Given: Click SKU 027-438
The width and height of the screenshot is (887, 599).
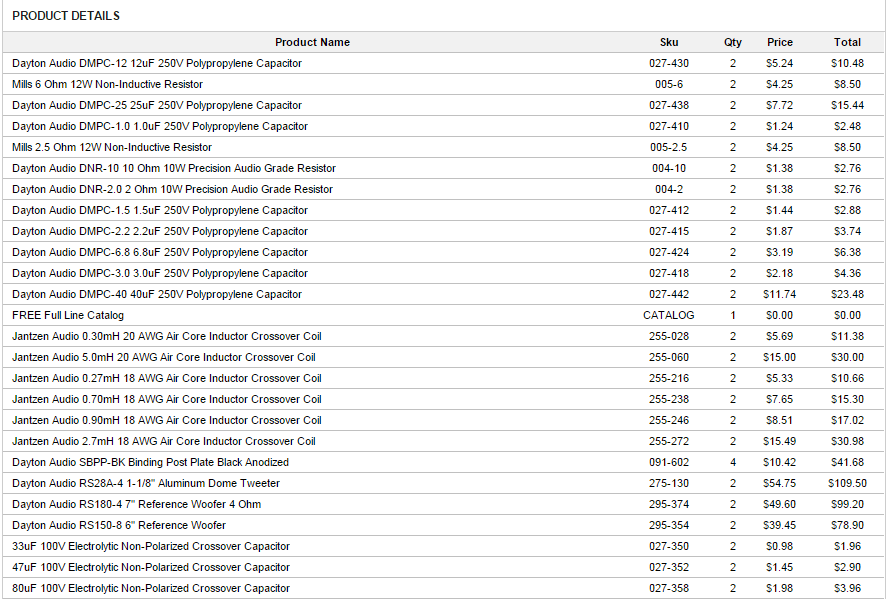Looking at the screenshot, I should coord(669,105).
